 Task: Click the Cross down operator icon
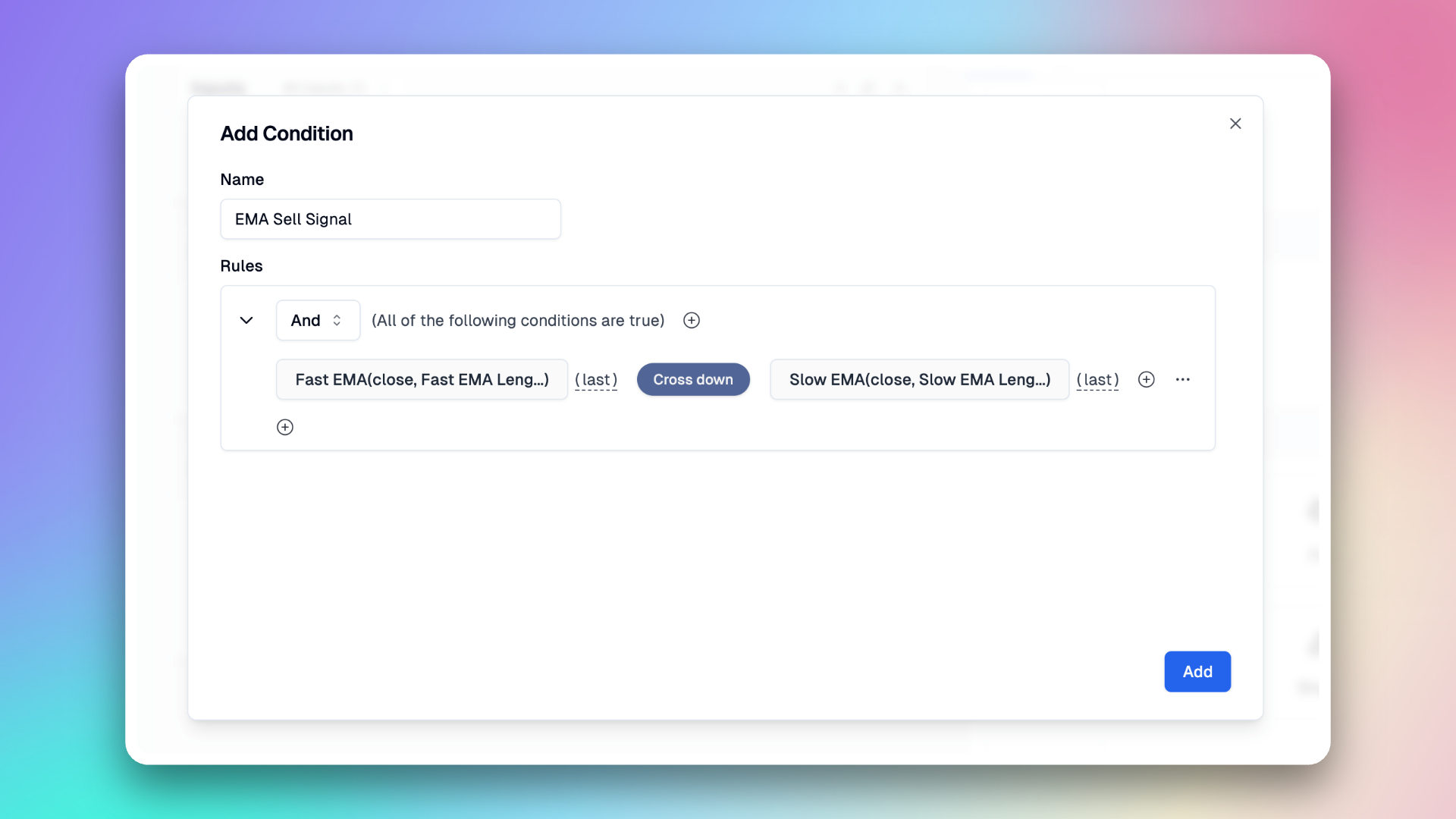[x=693, y=379]
